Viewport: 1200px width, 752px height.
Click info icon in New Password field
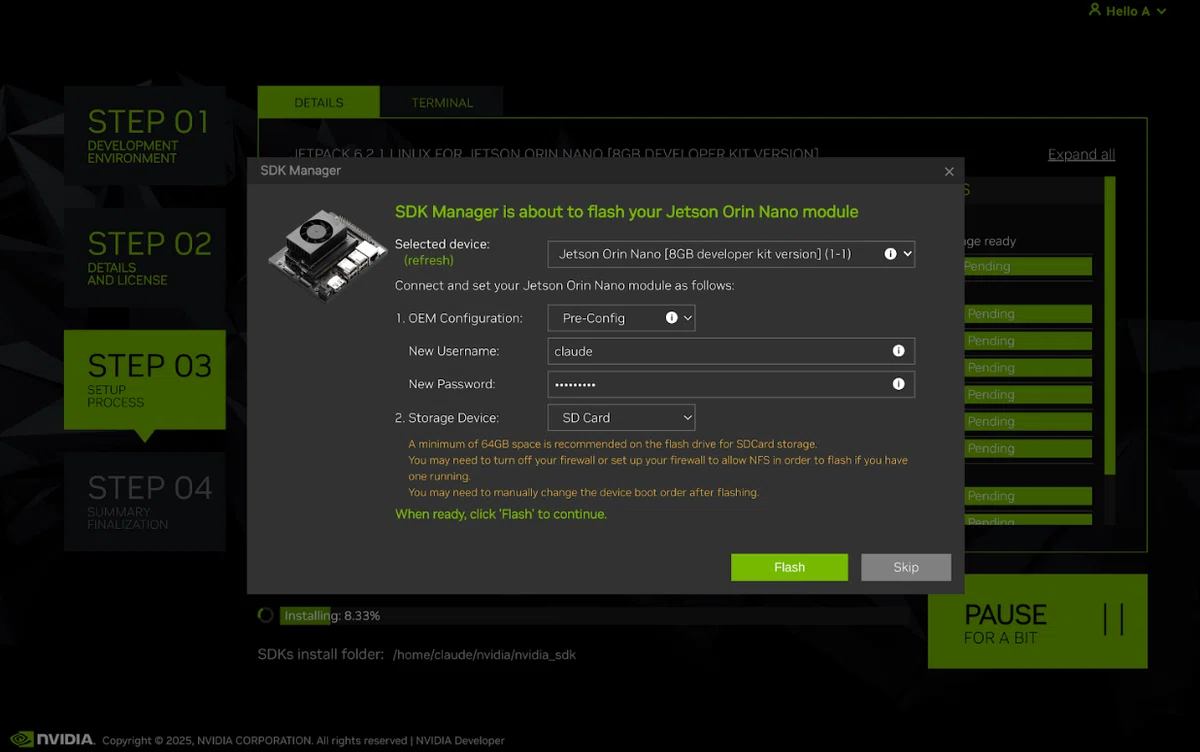tap(898, 384)
